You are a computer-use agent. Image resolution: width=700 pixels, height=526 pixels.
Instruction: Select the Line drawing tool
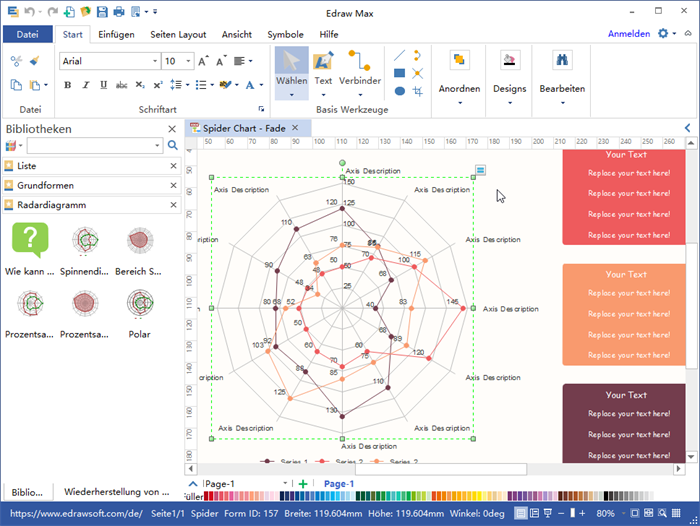(400, 55)
